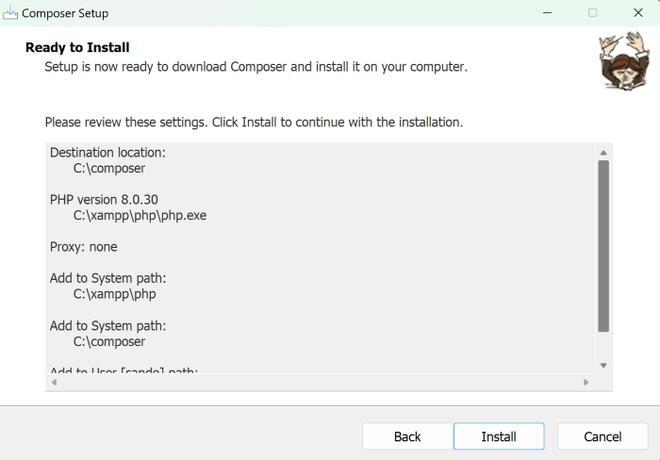This screenshot has height=460, width=660.
Task: Click the horizontal scroll right arrow
Action: click(587, 382)
